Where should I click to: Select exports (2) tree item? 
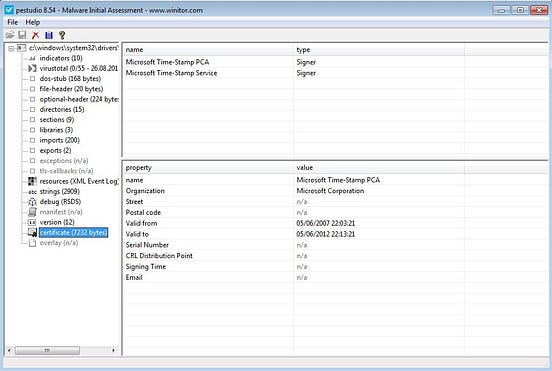[55, 150]
